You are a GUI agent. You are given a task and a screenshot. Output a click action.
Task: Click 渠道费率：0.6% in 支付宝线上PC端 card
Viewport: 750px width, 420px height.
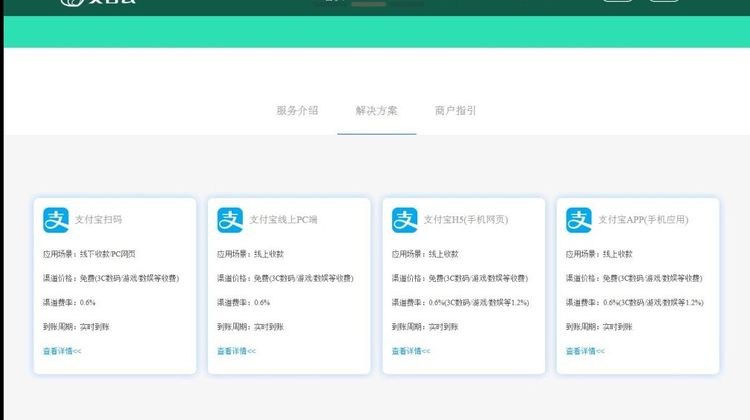244,302
